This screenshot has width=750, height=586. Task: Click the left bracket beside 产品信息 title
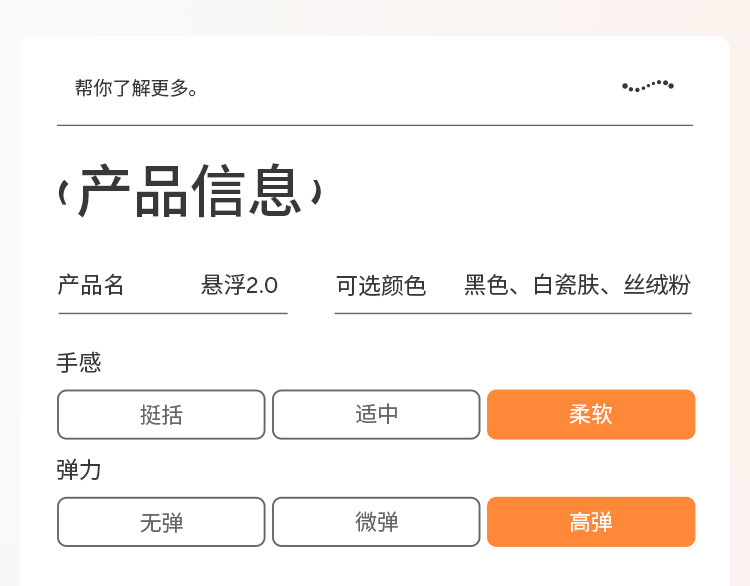(x=63, y=192)
